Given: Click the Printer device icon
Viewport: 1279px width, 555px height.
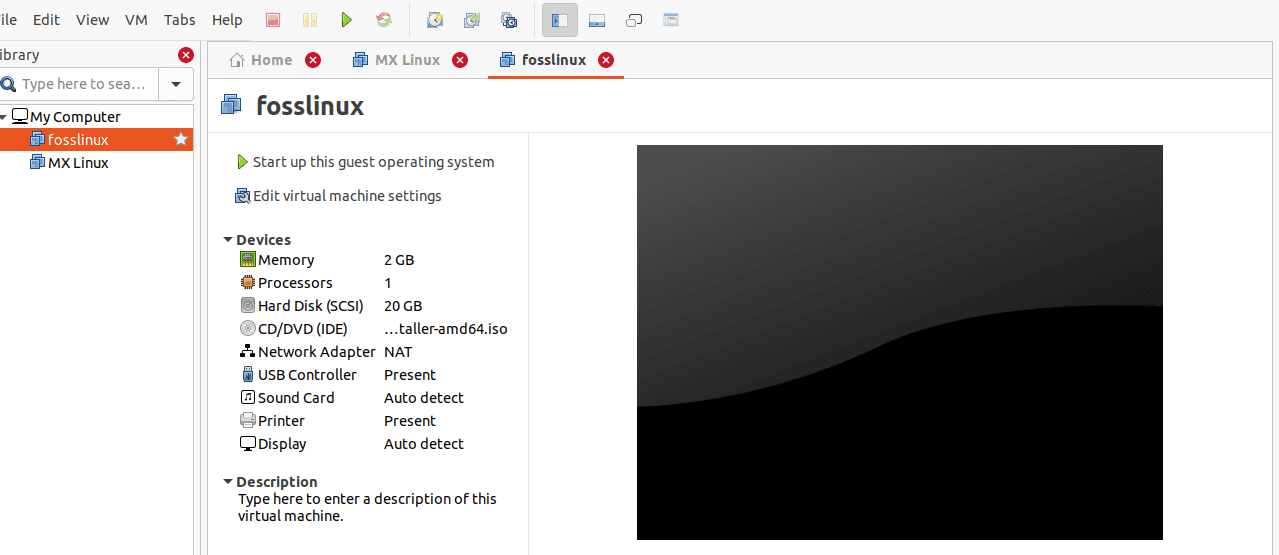Looking at the screenshot, I should [x=248, y=420].
